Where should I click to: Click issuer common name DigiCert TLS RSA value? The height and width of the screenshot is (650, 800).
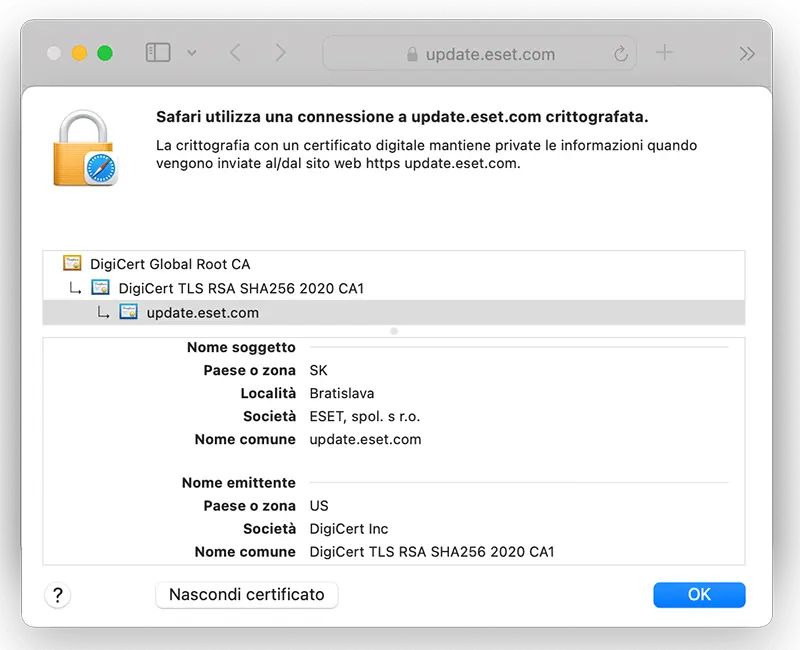click(432, 552)
